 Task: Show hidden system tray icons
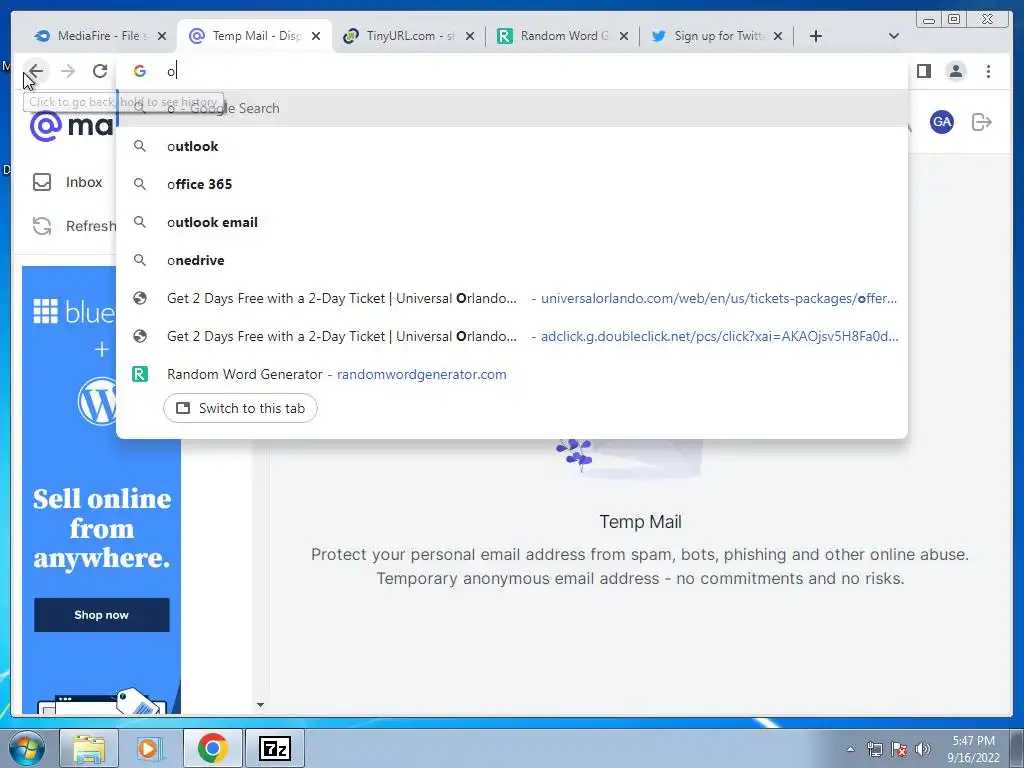[850, 749]
